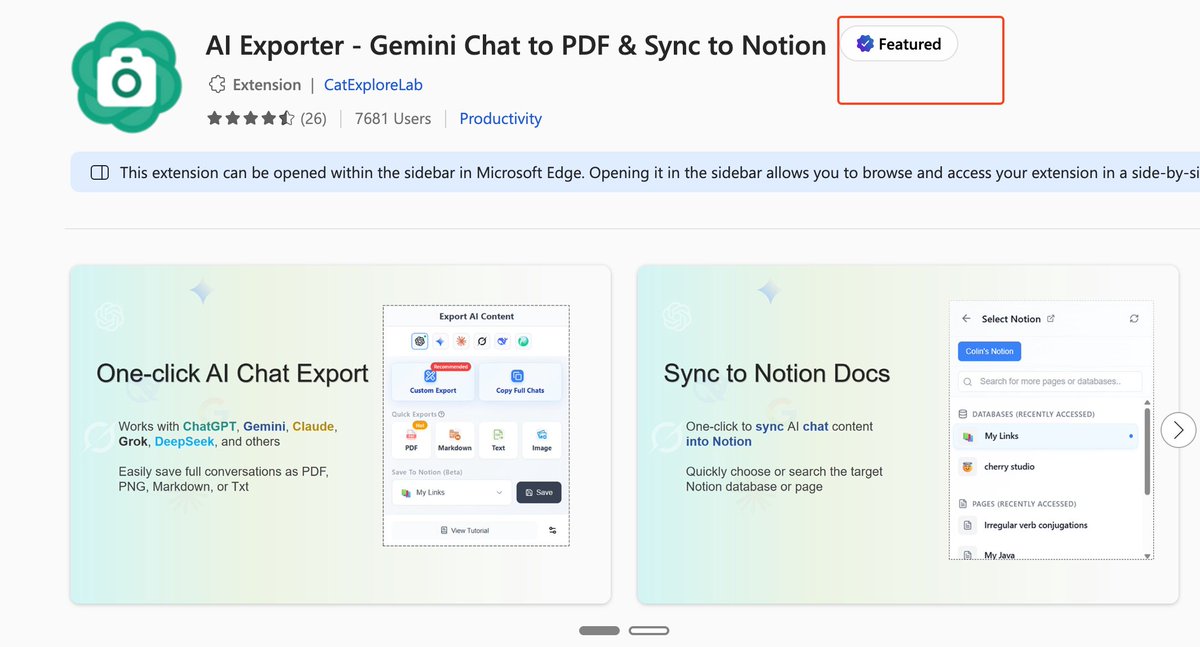
Task: Choose Markdown quick export
Action: tap(454, 439)
